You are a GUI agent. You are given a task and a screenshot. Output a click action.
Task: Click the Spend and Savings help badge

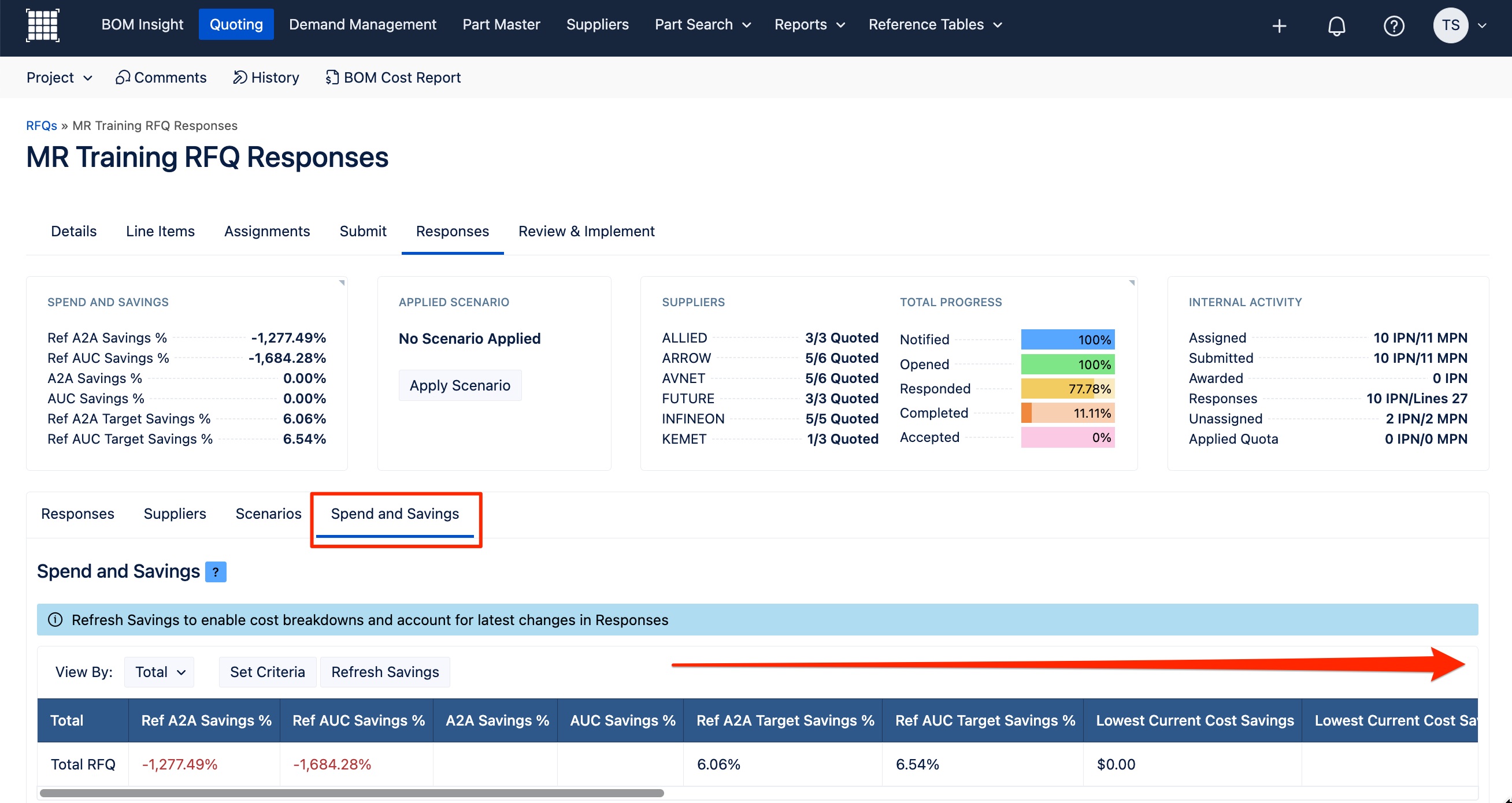[x=216, y=571]
